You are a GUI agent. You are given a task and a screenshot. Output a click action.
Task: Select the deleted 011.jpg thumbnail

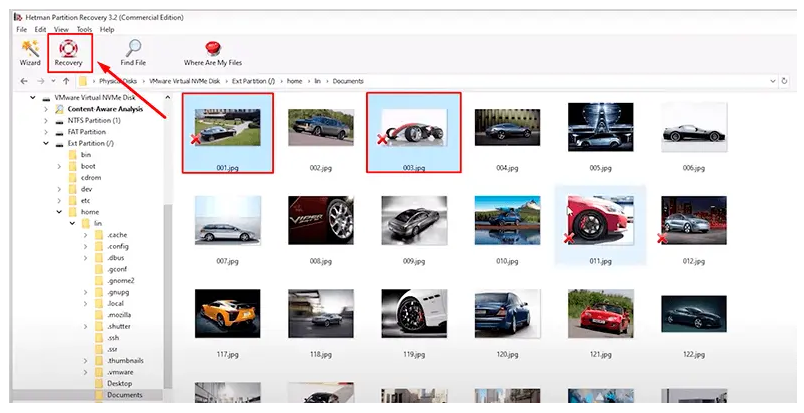[x=600, y=220]
